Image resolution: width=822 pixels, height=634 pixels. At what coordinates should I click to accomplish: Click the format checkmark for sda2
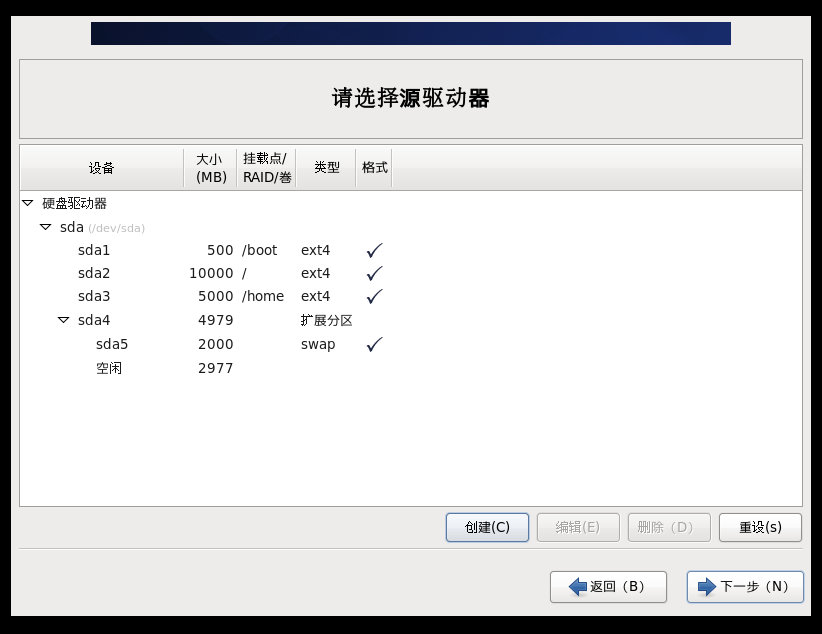click(x=374, y=273)
